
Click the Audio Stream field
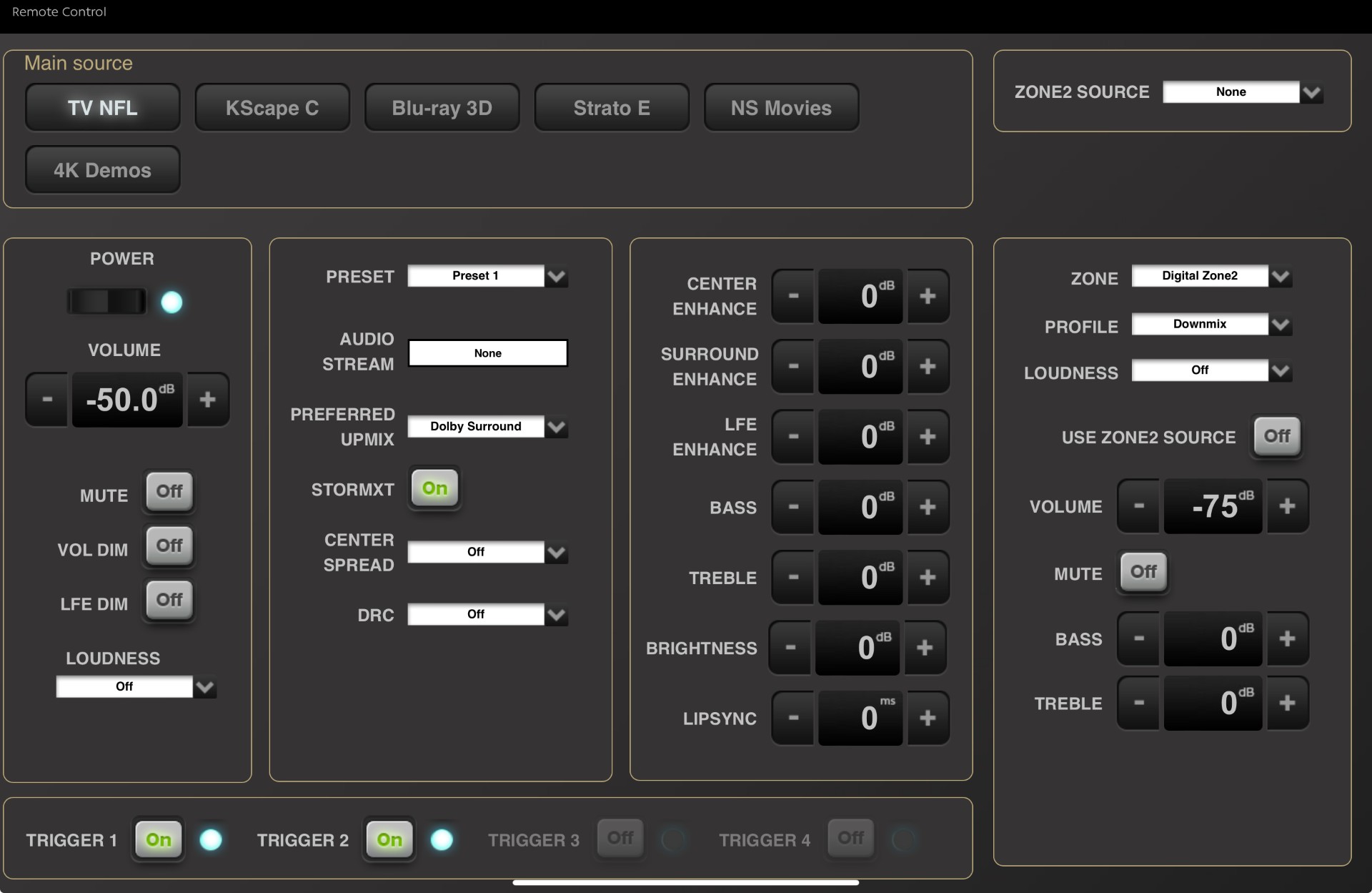click(487, 353)
